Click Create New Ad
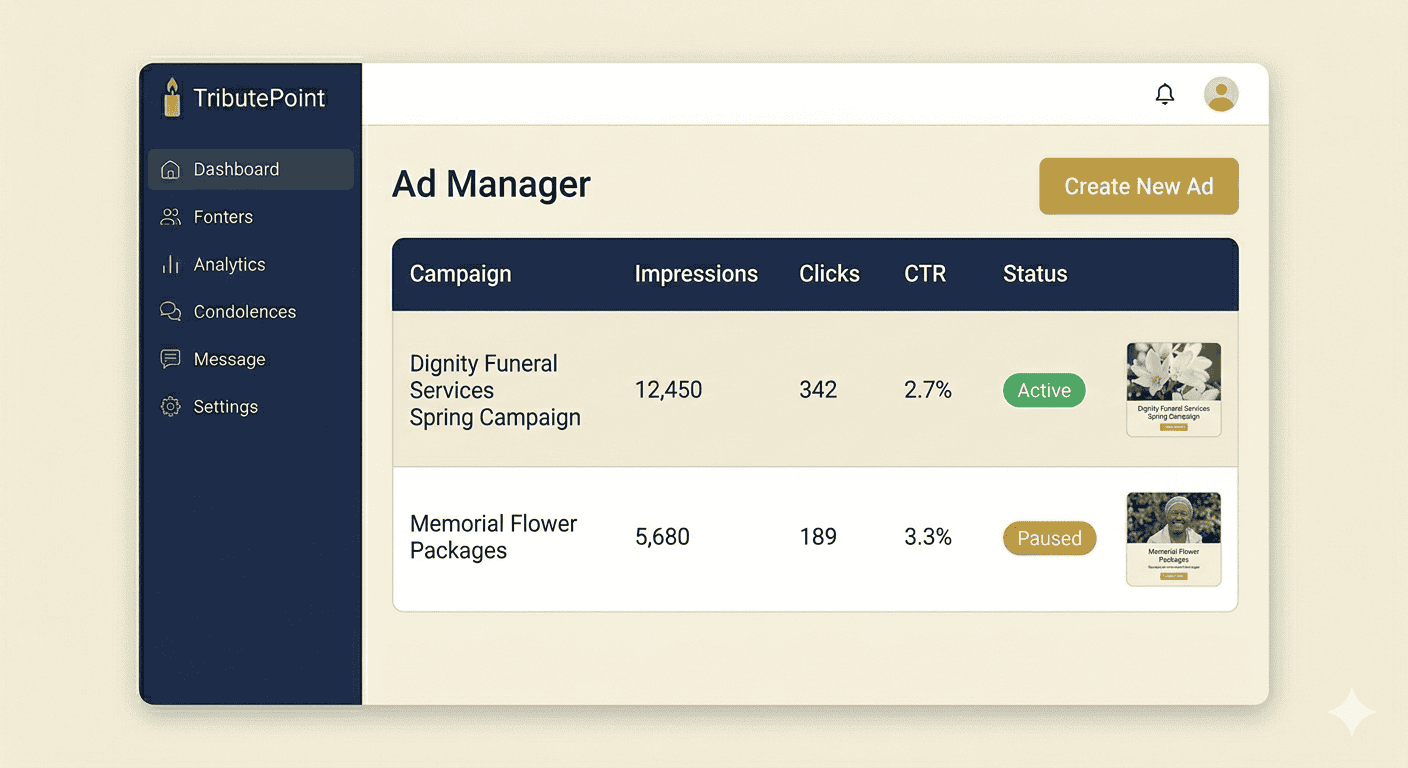 (1138, 186)
